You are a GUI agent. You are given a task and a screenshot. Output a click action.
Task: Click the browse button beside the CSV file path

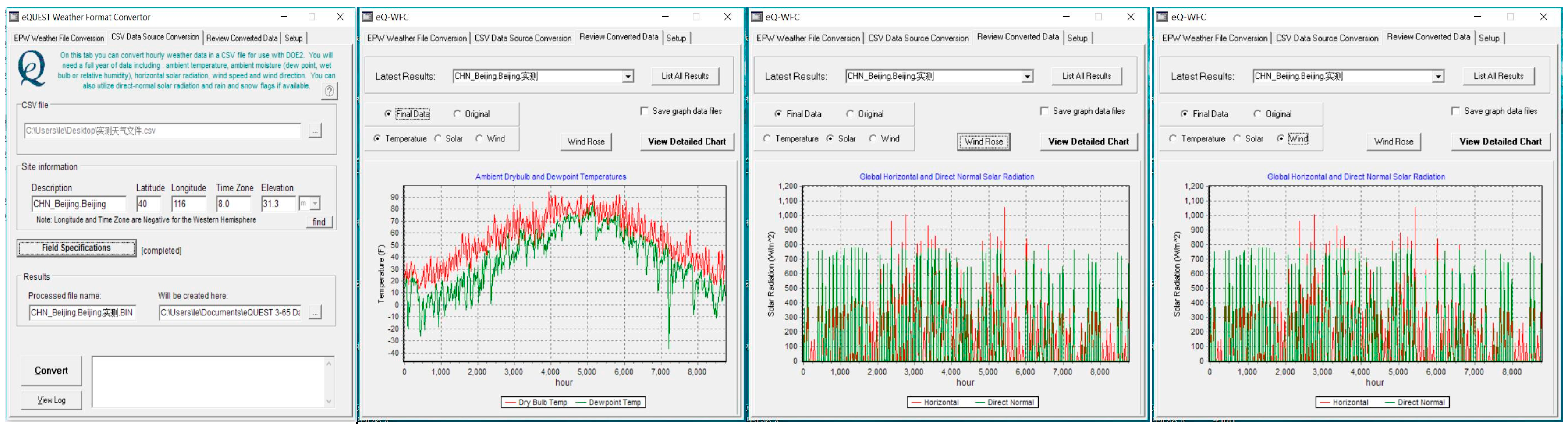[x=315, y=131]
